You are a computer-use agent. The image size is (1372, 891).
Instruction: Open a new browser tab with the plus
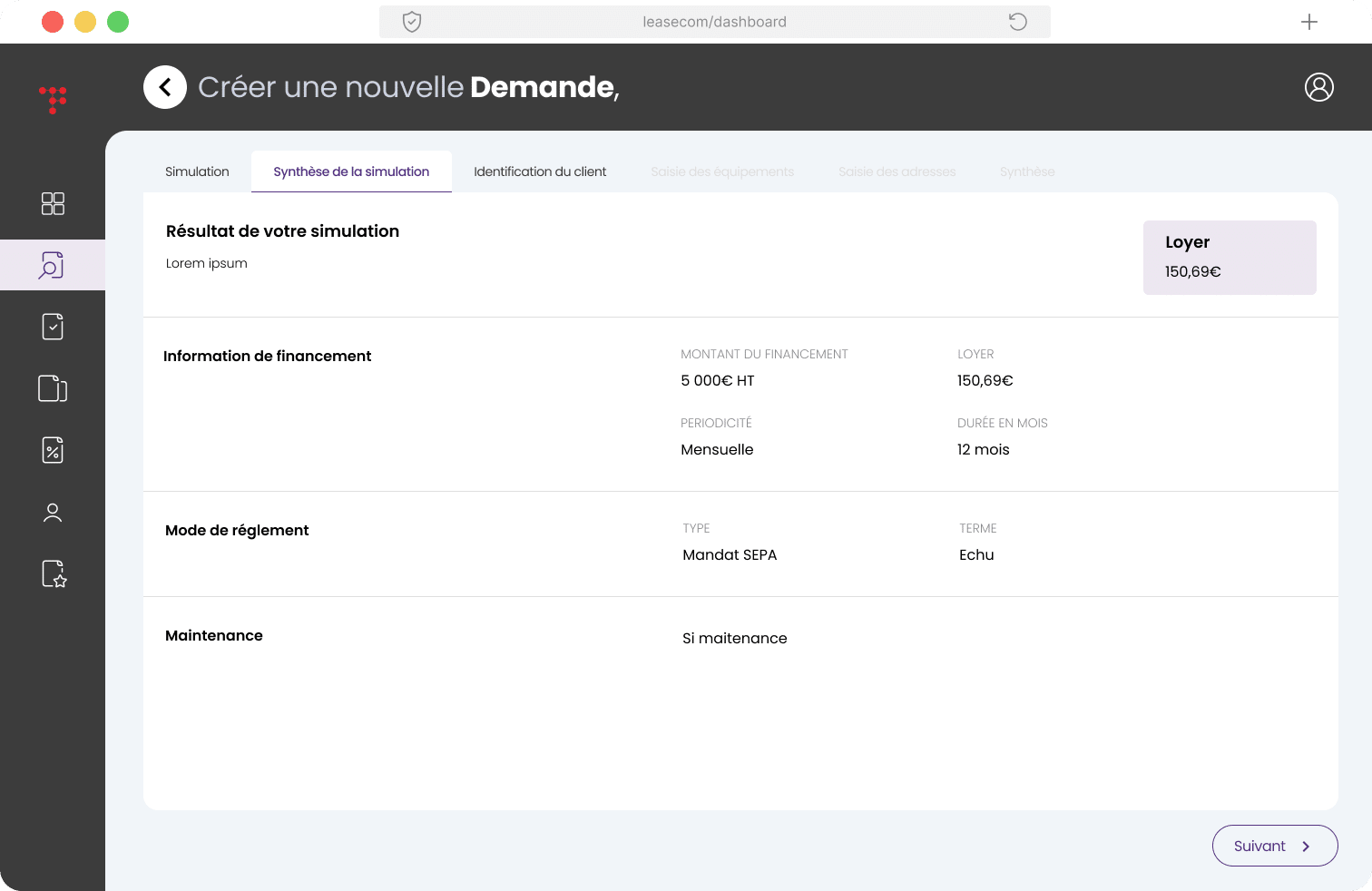click(x=1309, y=21)
